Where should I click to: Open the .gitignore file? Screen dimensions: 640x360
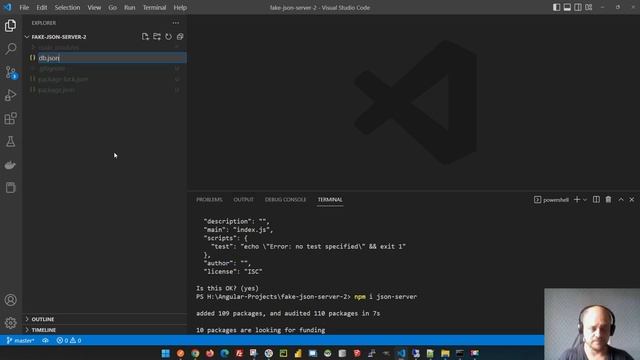(x=105, y=69)
